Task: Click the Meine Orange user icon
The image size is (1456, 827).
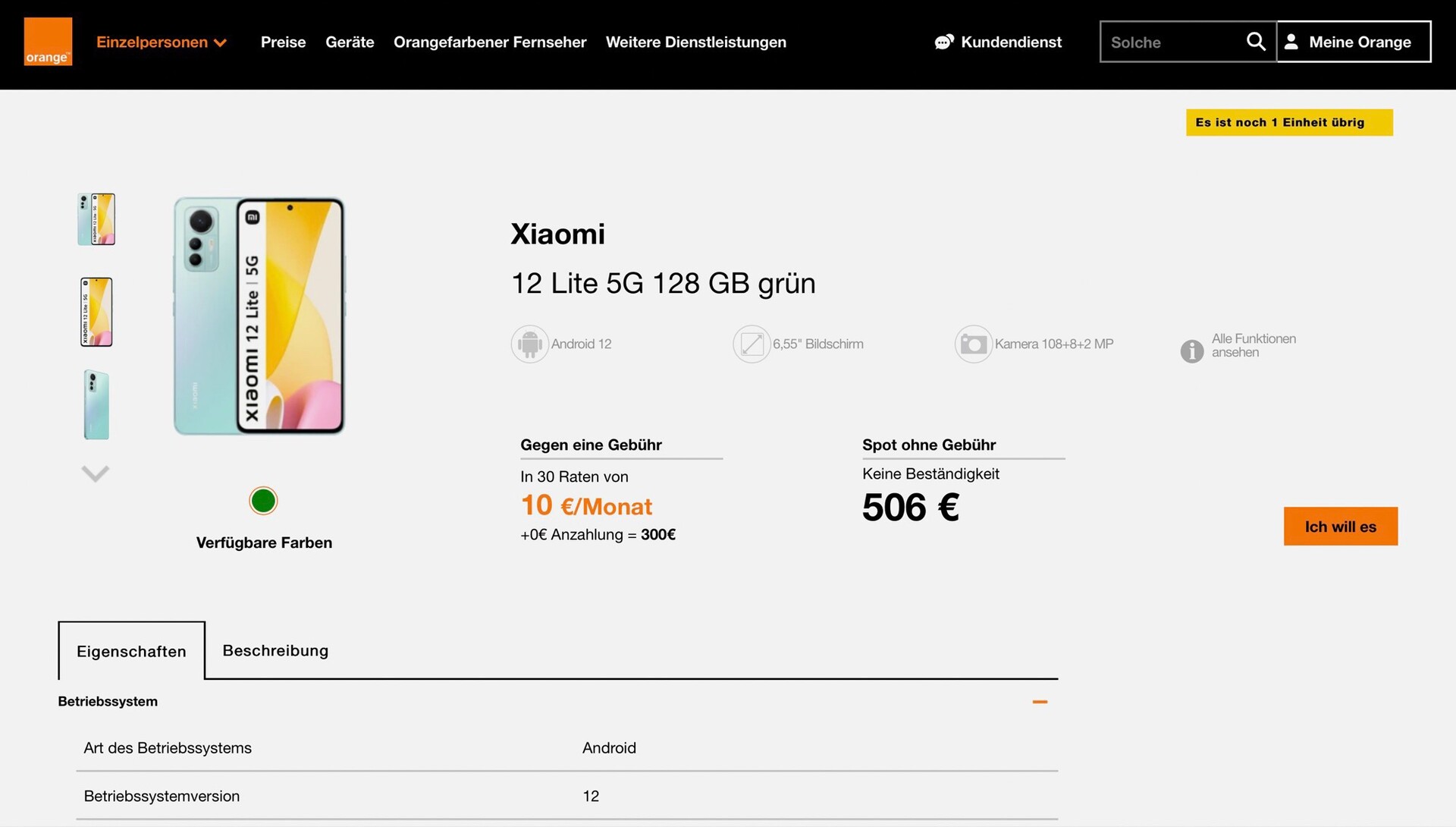Action: pyautogui.click(x=1291, y=42)
